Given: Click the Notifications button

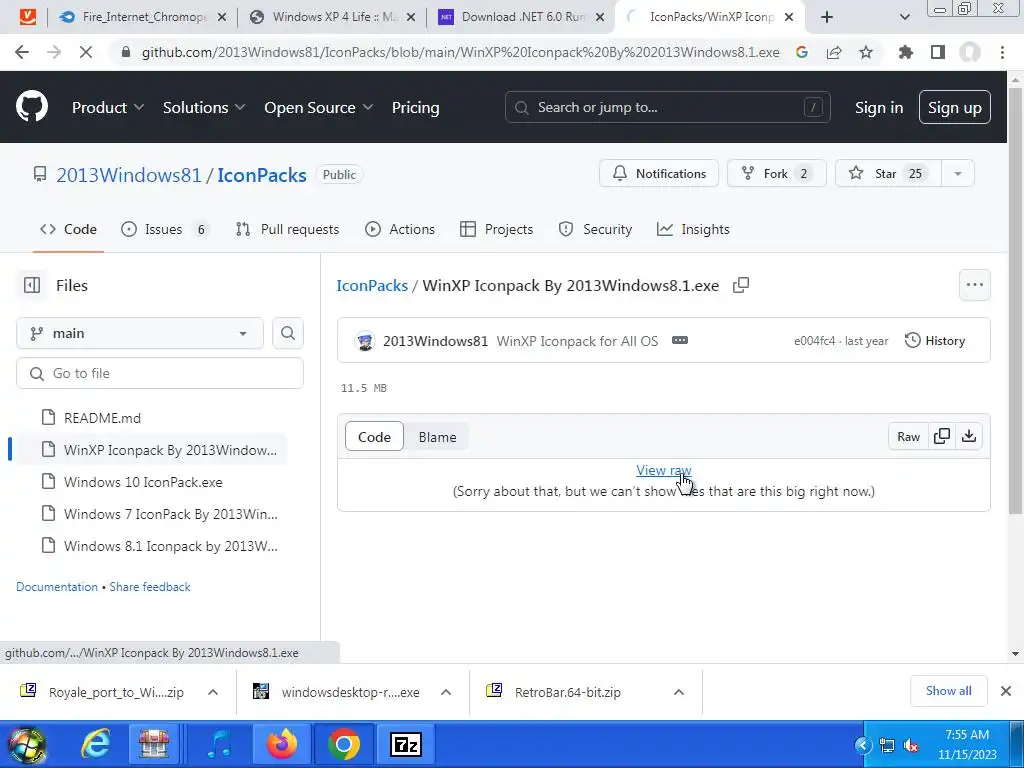Looking at the screenshot, I should pos(659,174).
